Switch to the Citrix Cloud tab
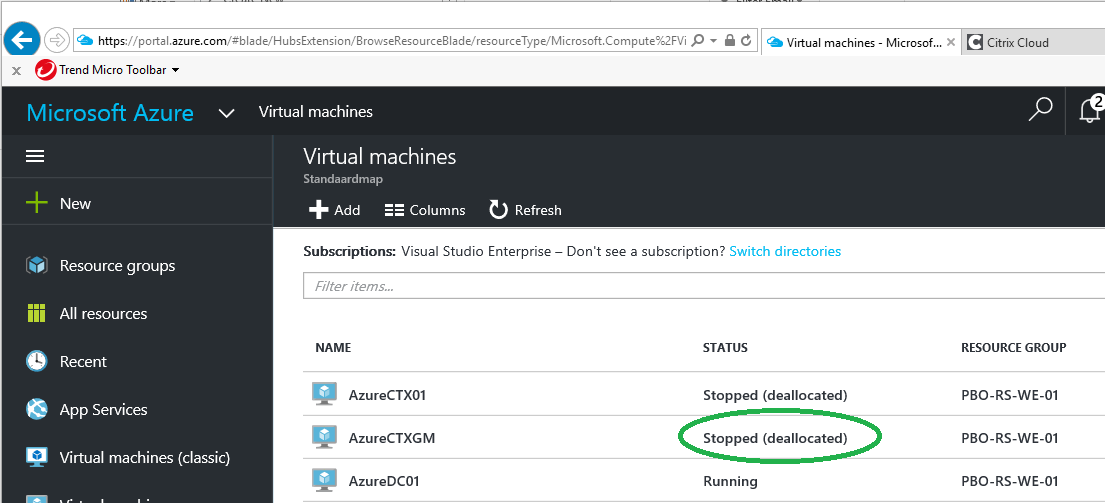This screenshot has width=1105, height=503. tap(1017, 42)
